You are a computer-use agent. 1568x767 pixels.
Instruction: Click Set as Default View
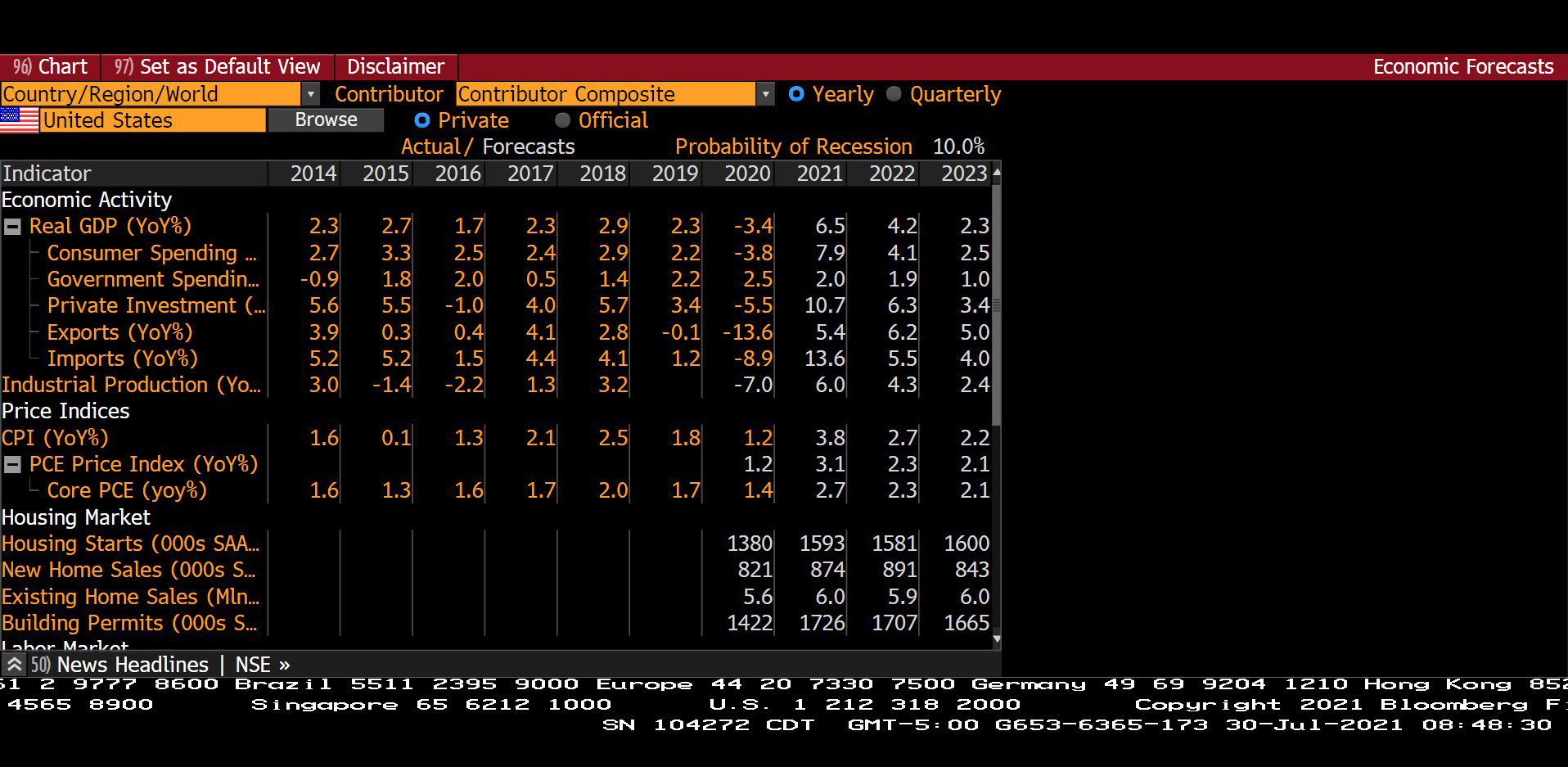tap(217, 66)
